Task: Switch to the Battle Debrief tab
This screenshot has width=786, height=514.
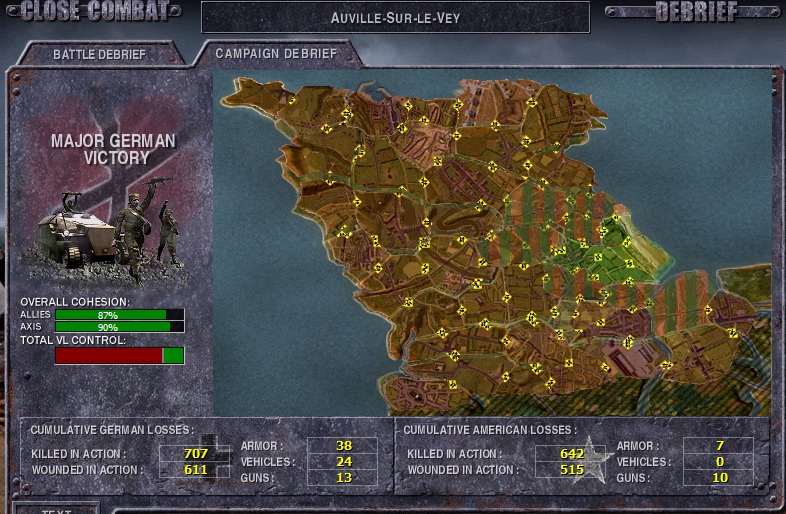Action: pyautogui.click(x=100, y=54)
